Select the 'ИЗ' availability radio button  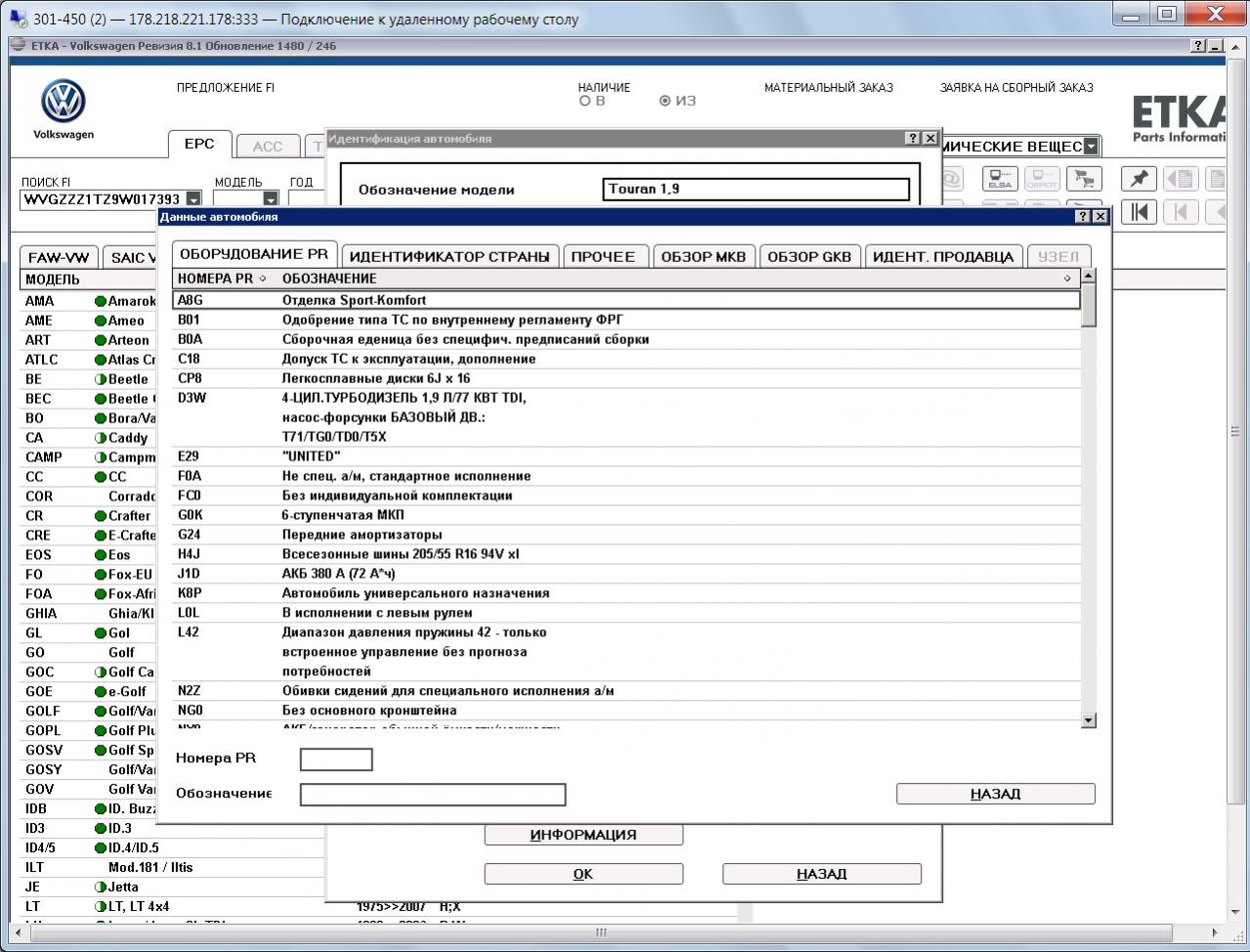tap(665, 101)
